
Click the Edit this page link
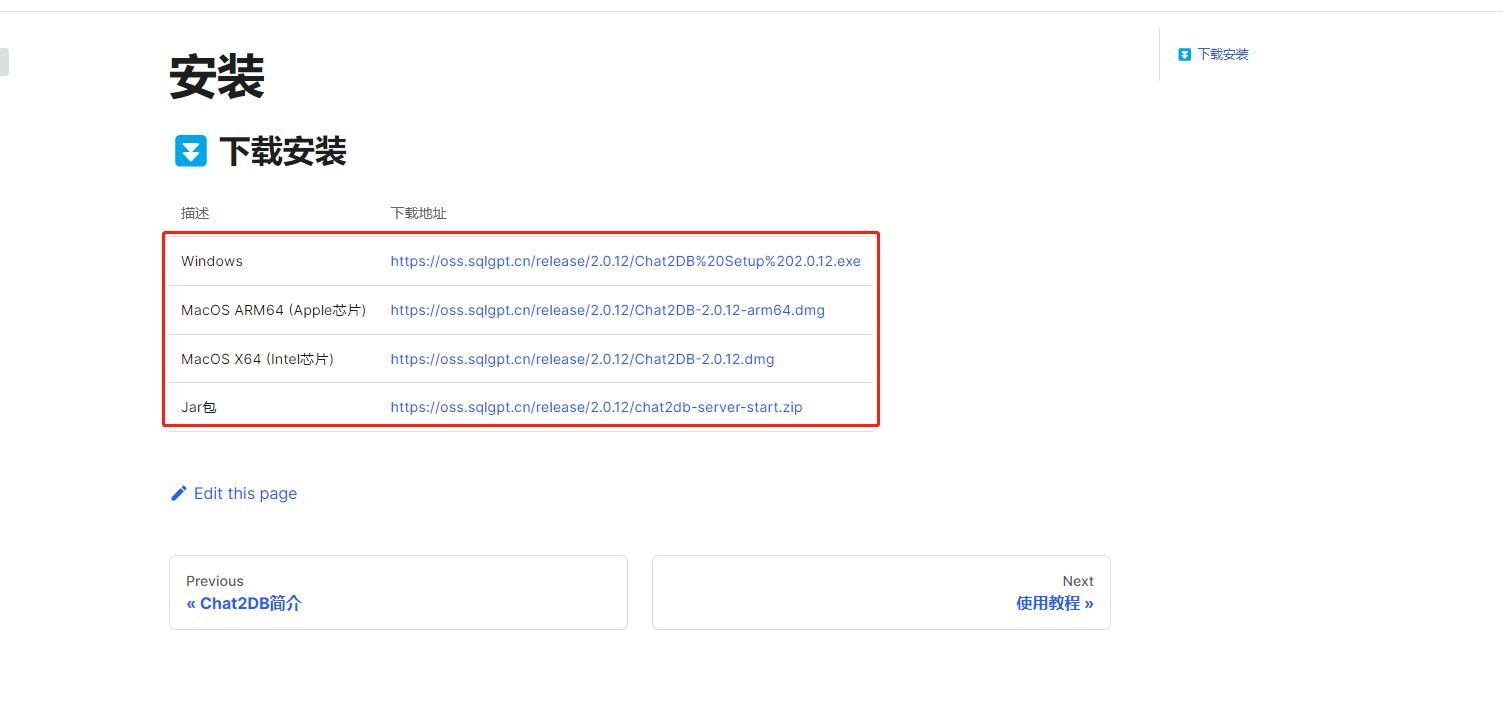pos(234,493)
